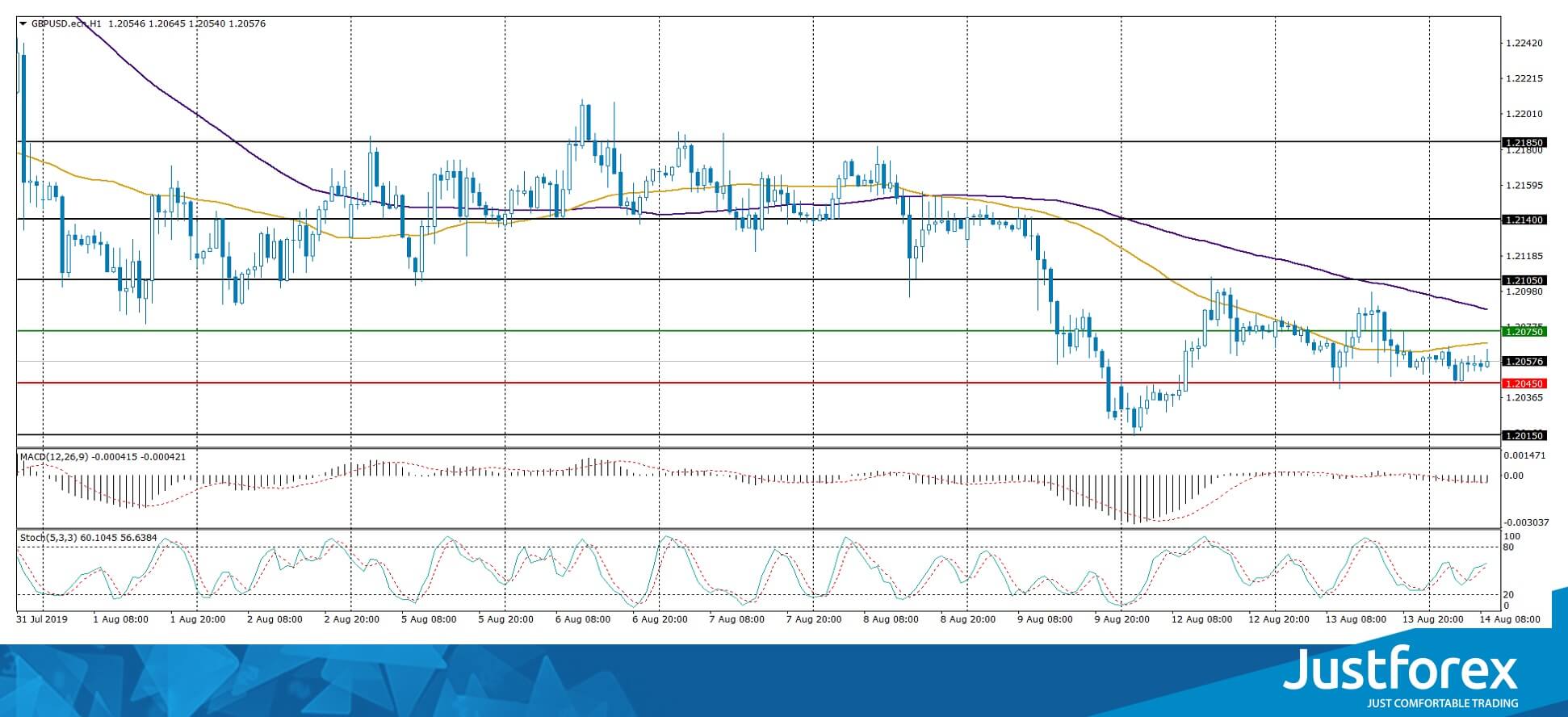Click the 12 Aug 08:00 time label
1568x717 pixels.
[1201, 619]
